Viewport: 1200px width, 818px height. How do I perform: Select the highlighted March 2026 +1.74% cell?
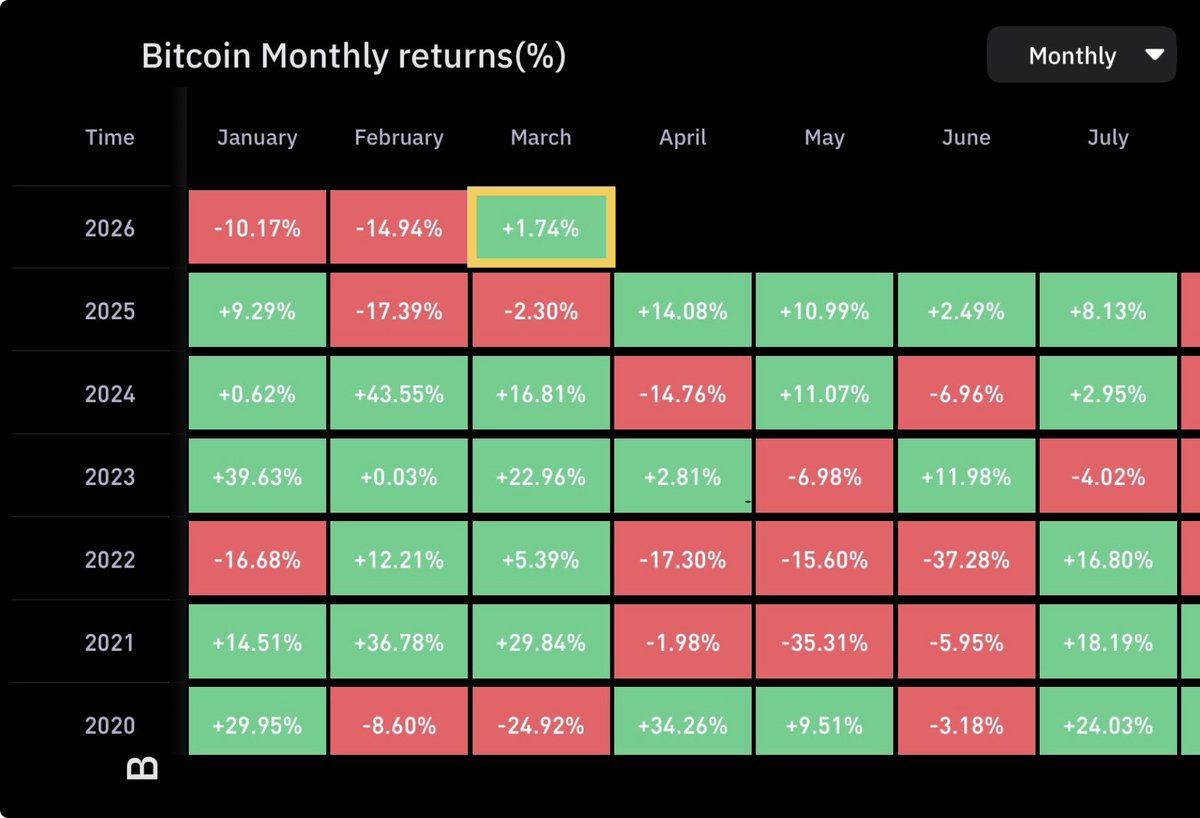point(541,228)
